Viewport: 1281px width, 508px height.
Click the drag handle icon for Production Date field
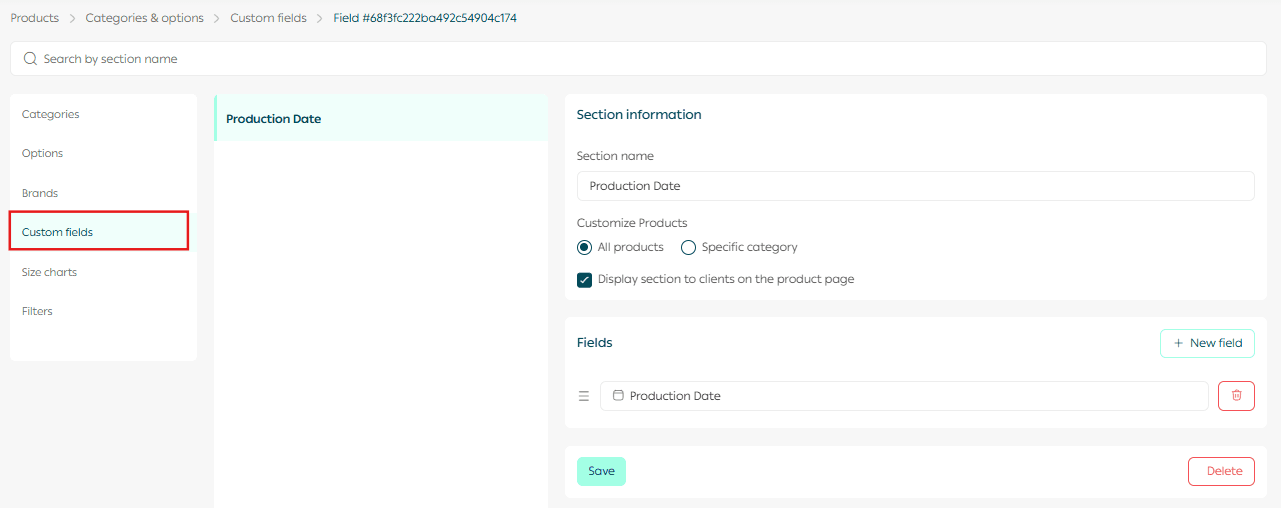point(584,396)
